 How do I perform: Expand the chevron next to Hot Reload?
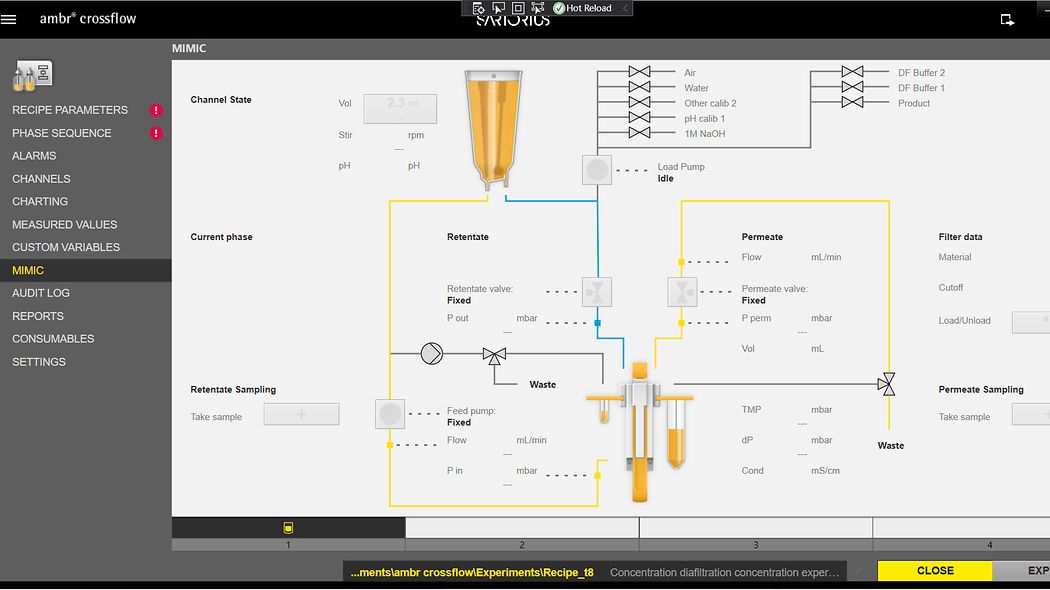pyautogui.click(x=624, y=8)
